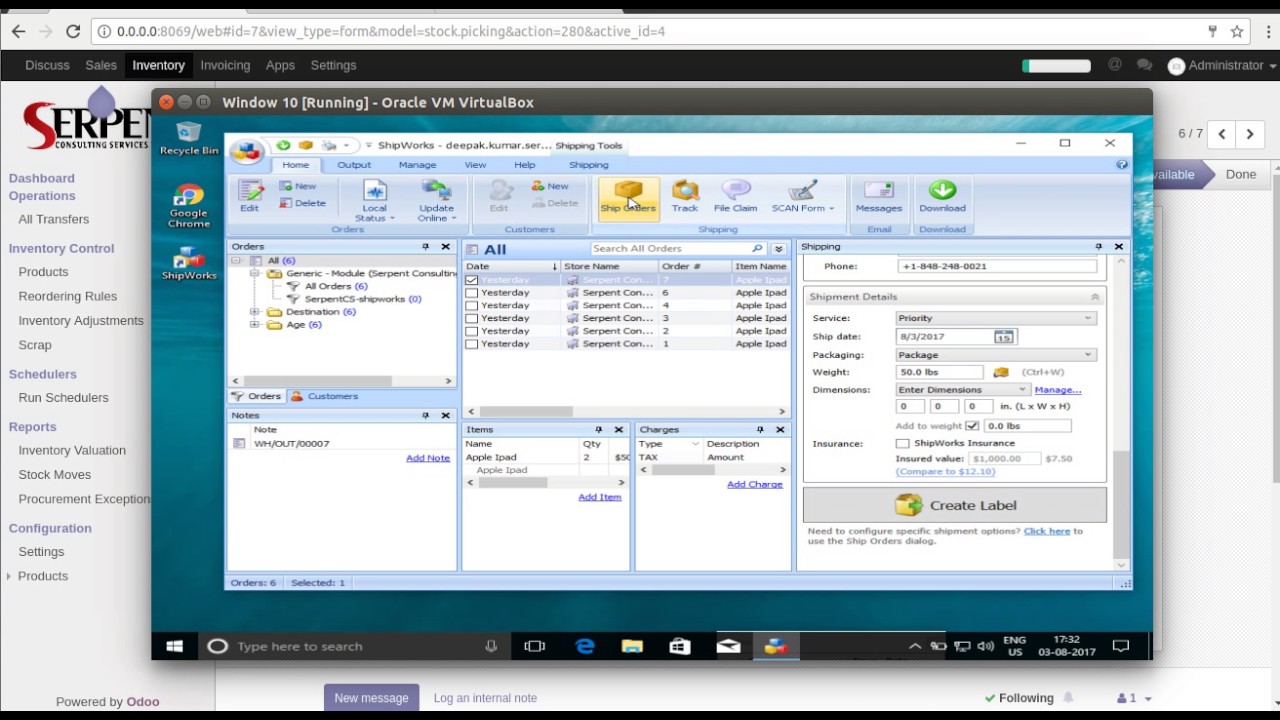Click the Compare to $12.10 link
1280x720 pixels.
click(945, 471)
